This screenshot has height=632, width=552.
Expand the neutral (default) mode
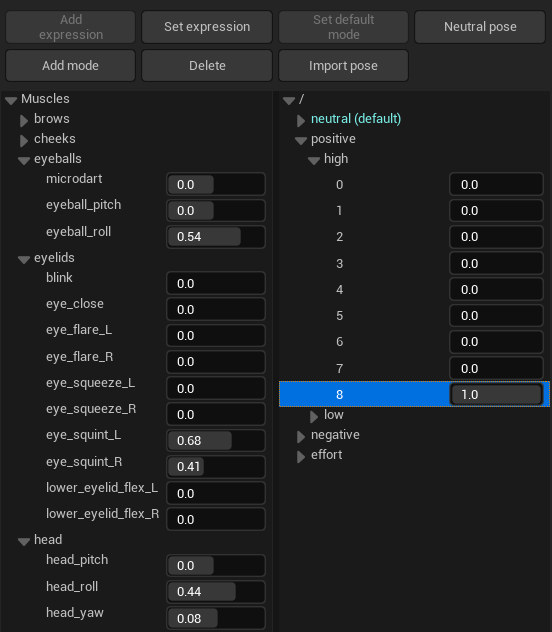coord(301,120)
